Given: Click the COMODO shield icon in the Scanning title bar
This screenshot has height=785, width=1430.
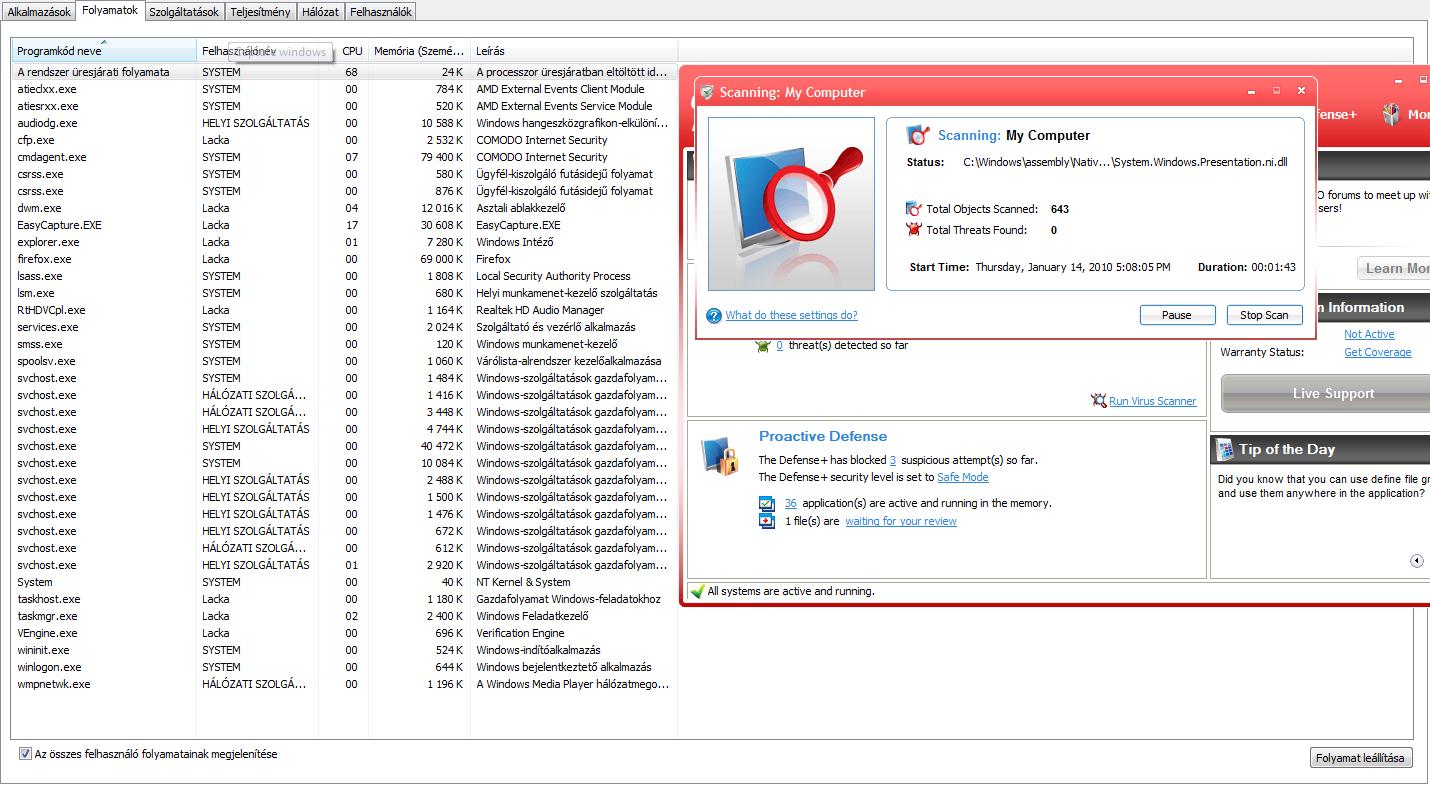Looking at the screenshot, I should coord(707,92).
